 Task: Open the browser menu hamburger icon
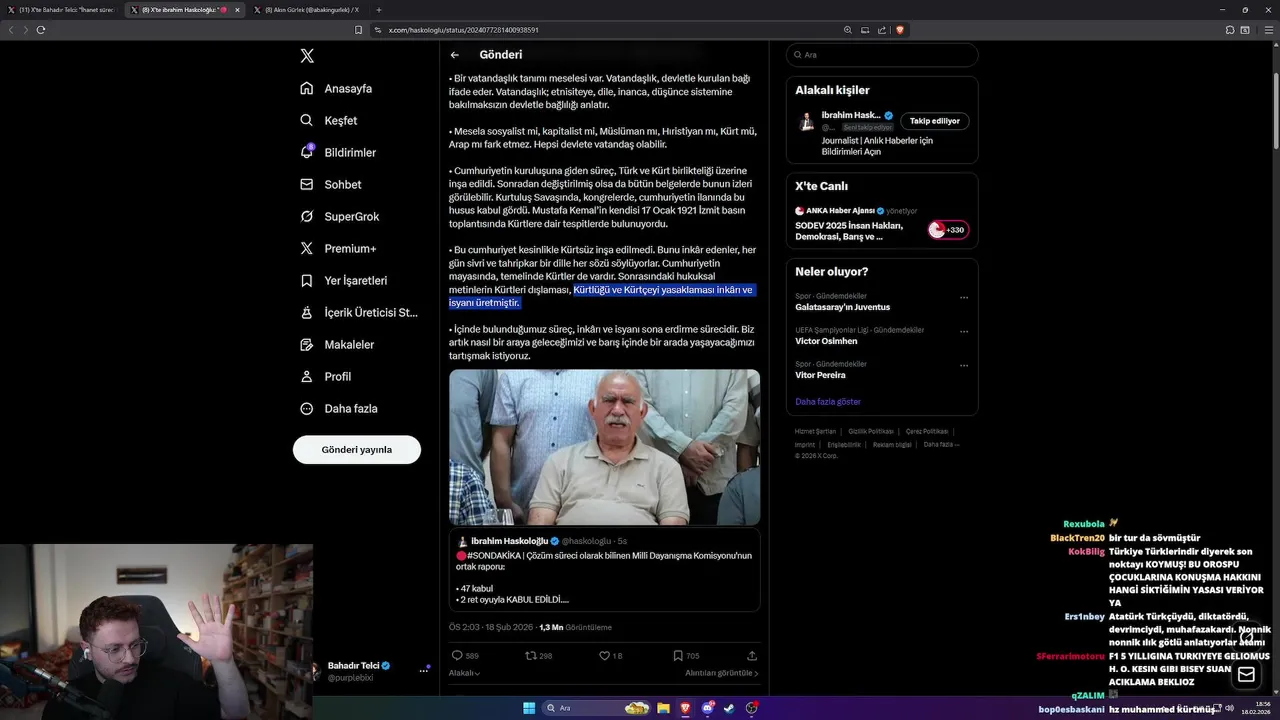click(1269, 30)
